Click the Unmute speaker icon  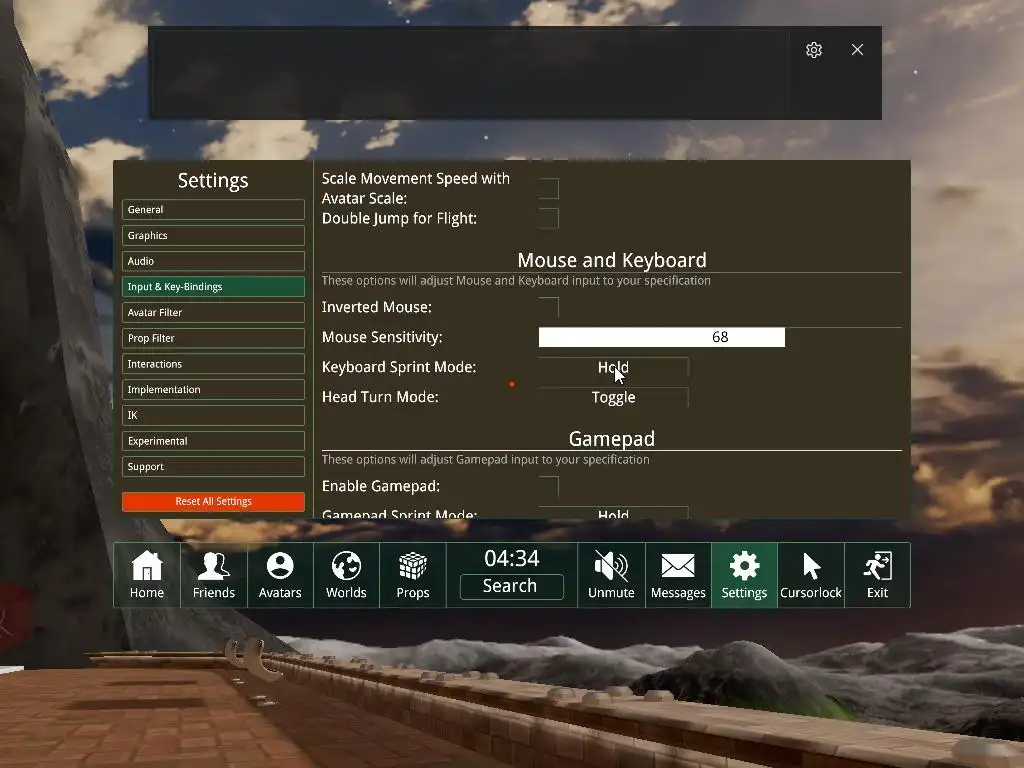pos(611,575)
